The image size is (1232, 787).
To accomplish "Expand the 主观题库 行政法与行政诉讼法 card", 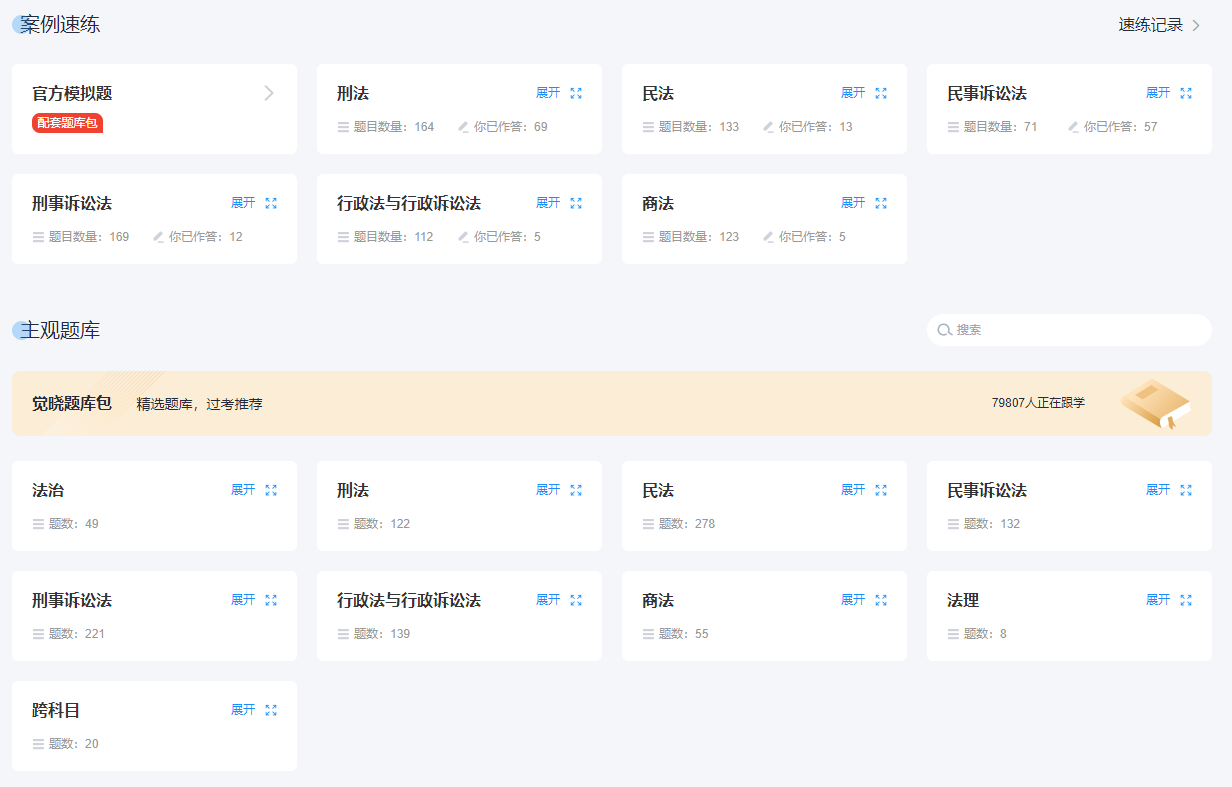I will [x=548, y=600].
